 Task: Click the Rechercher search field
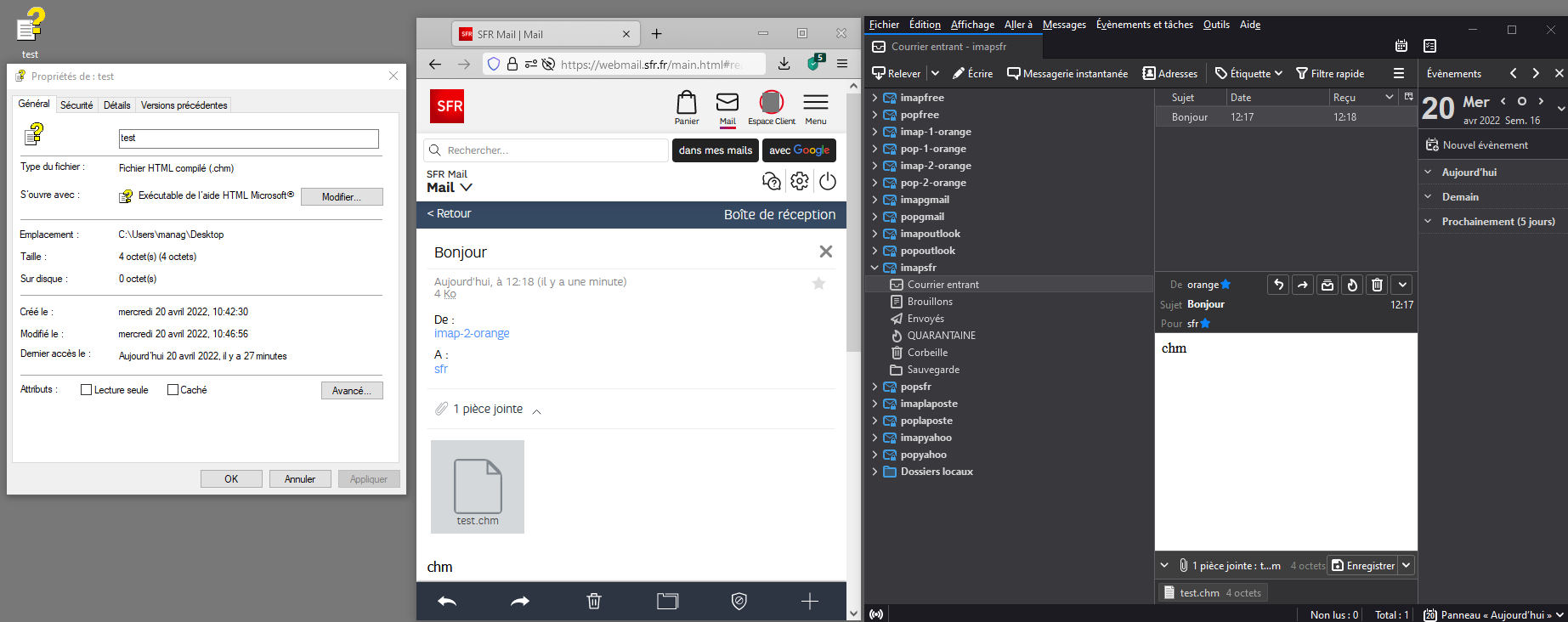click(546, 150)
